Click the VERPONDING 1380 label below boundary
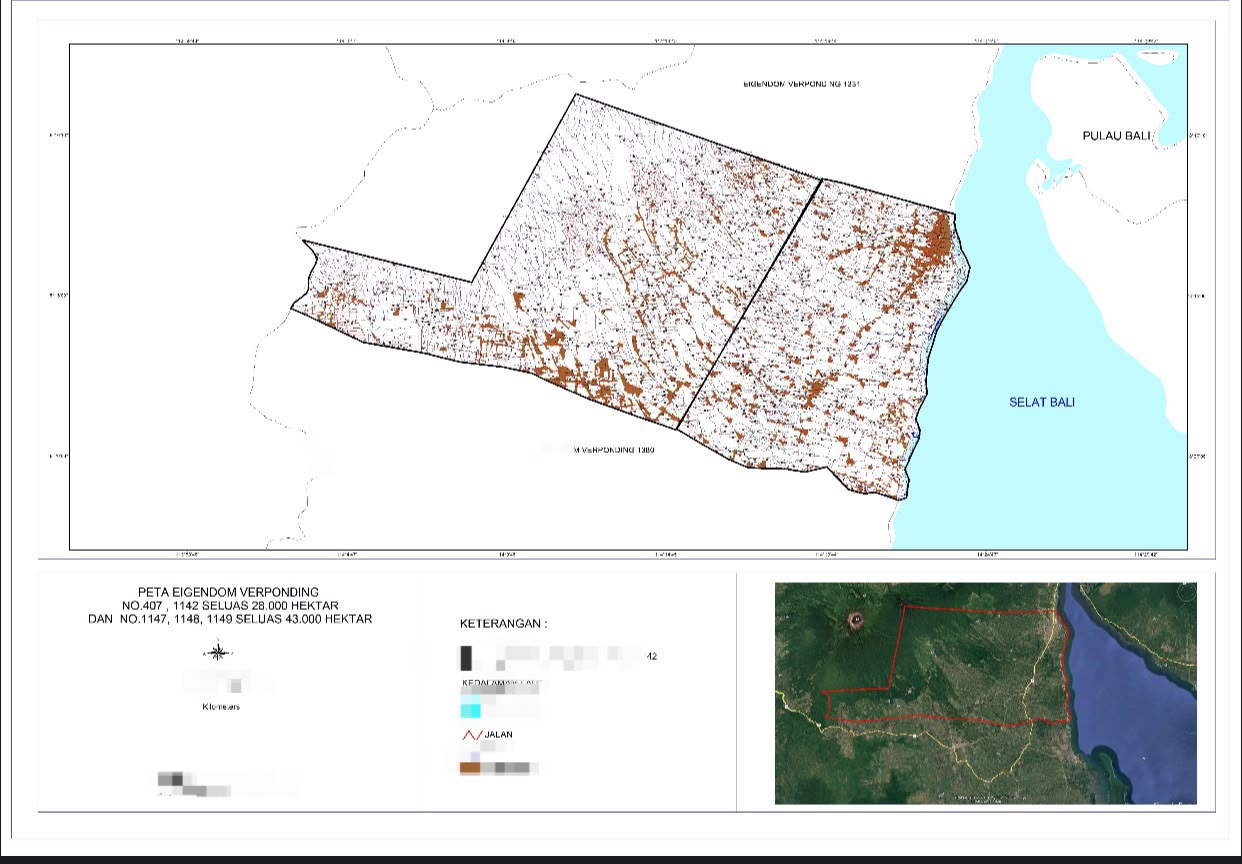The width and height of the screenshot is (1242, 864). pyautogui.click(x=614, y=451)
